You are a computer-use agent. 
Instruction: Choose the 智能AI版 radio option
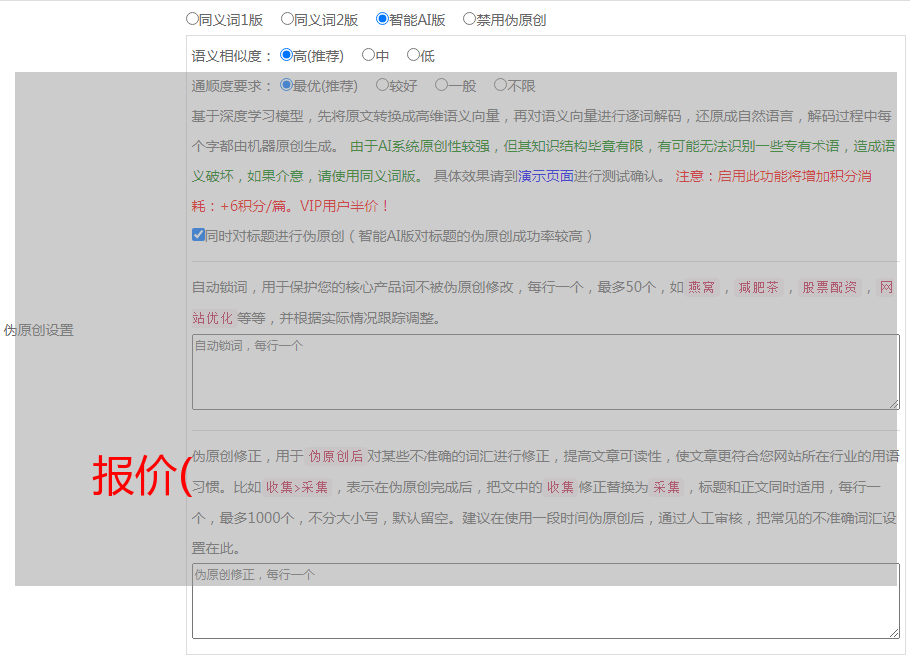(x=382, y=19)
